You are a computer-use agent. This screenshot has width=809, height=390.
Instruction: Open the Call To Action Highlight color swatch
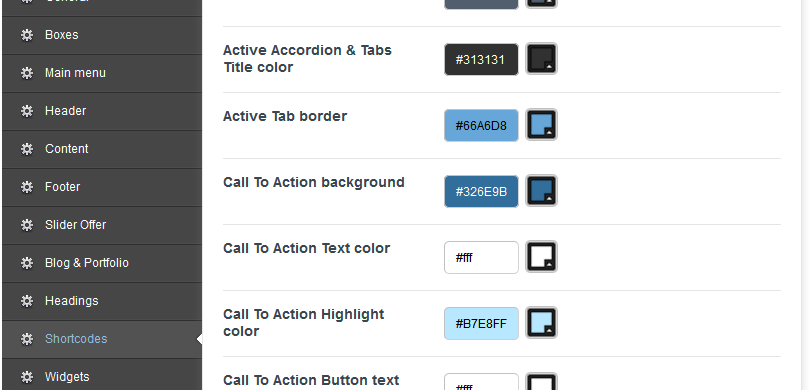coord(541,322)
